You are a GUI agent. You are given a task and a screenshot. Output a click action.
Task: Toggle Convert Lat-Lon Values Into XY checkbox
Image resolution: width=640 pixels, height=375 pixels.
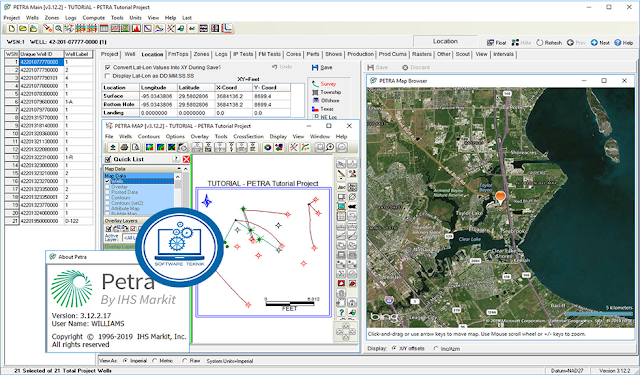click(x=108, y=67)
